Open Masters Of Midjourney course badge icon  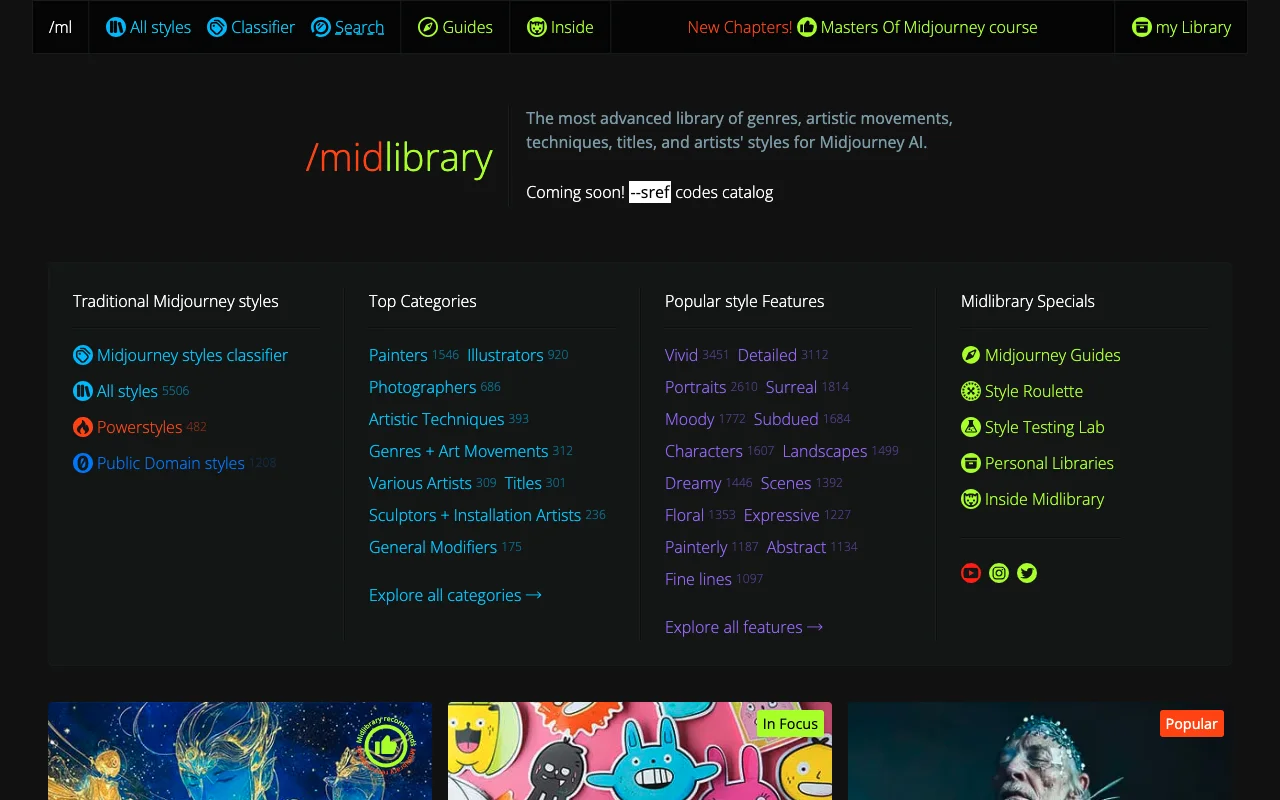pos(806,27)
